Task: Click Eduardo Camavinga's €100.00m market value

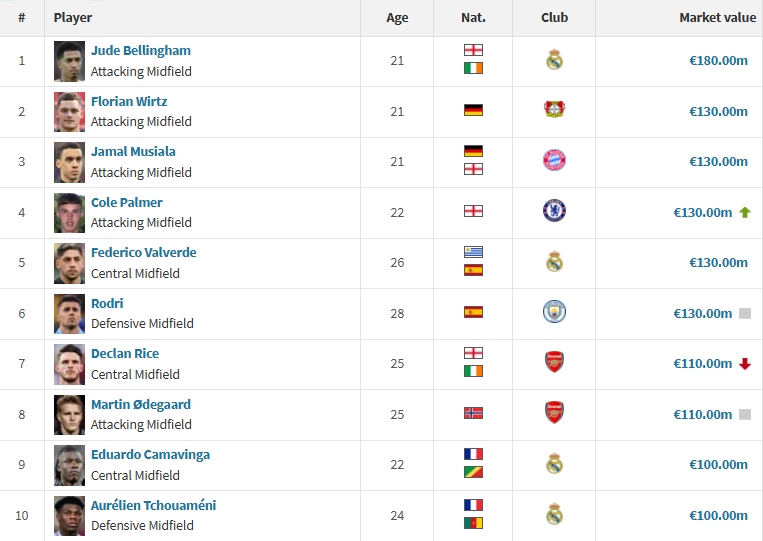Action: point(718,464)
